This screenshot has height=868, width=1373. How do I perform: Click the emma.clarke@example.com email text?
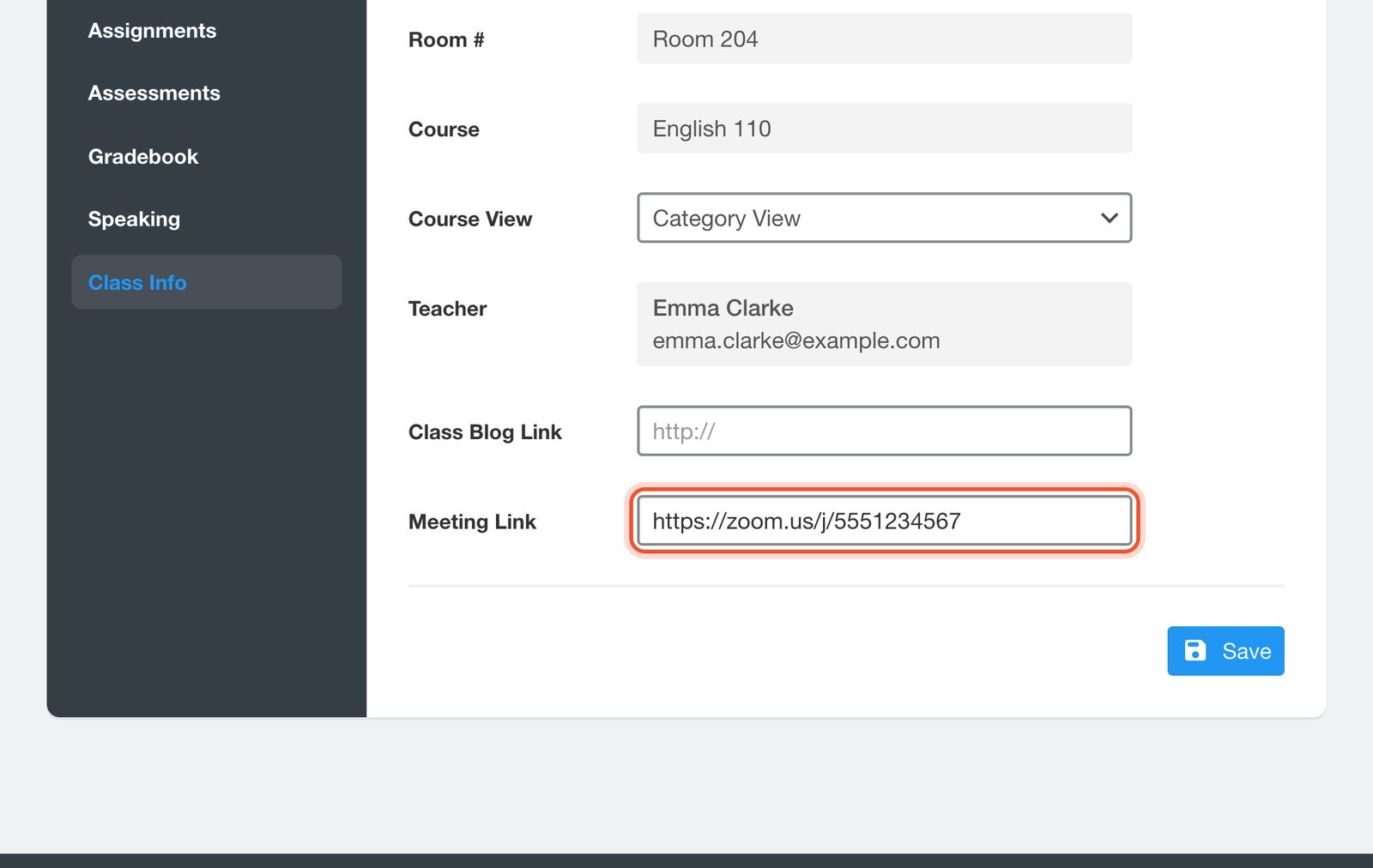[795, 341]
